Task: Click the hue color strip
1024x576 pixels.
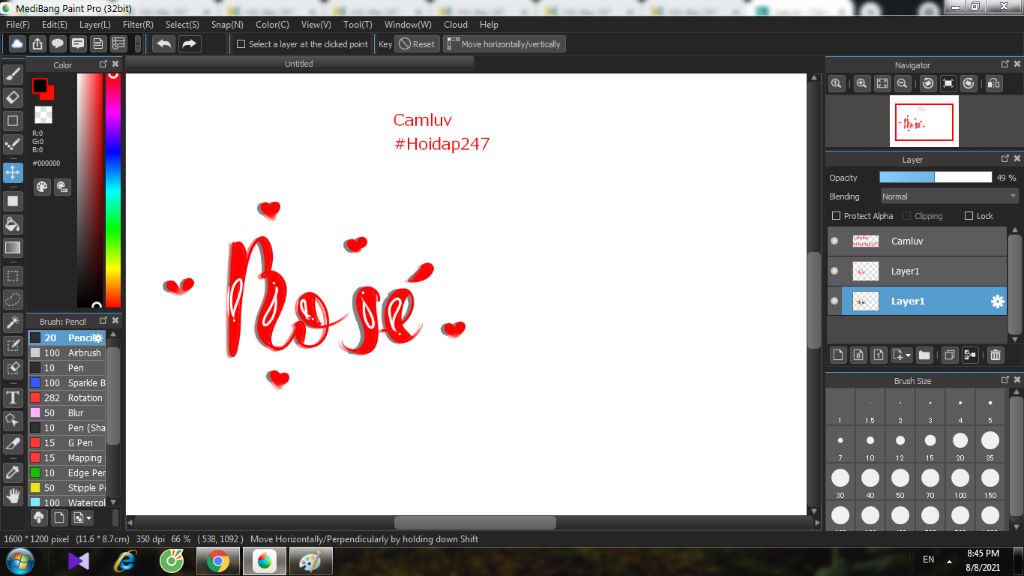Action: point(113,189)
